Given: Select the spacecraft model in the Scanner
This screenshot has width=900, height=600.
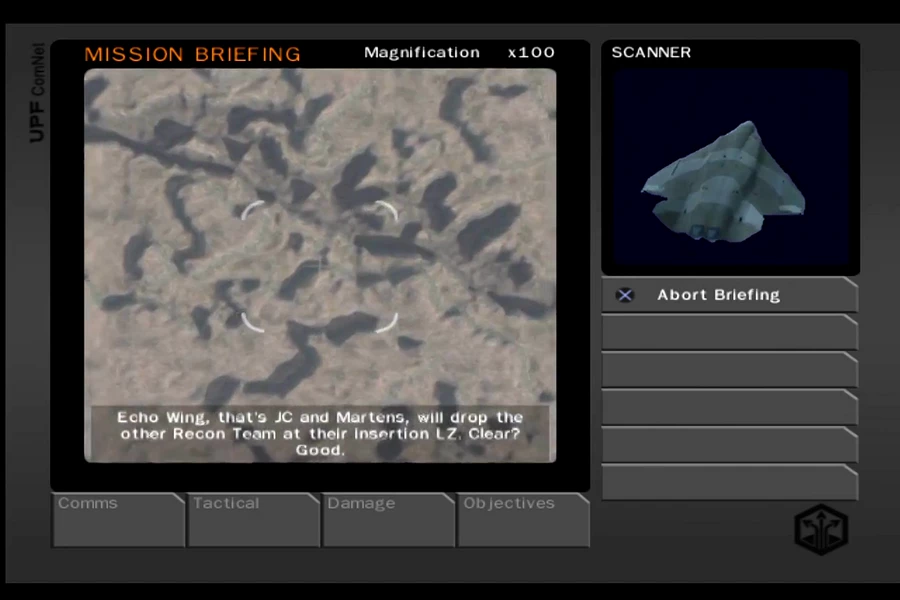Looking at the screenshot, I should point(723,183).
